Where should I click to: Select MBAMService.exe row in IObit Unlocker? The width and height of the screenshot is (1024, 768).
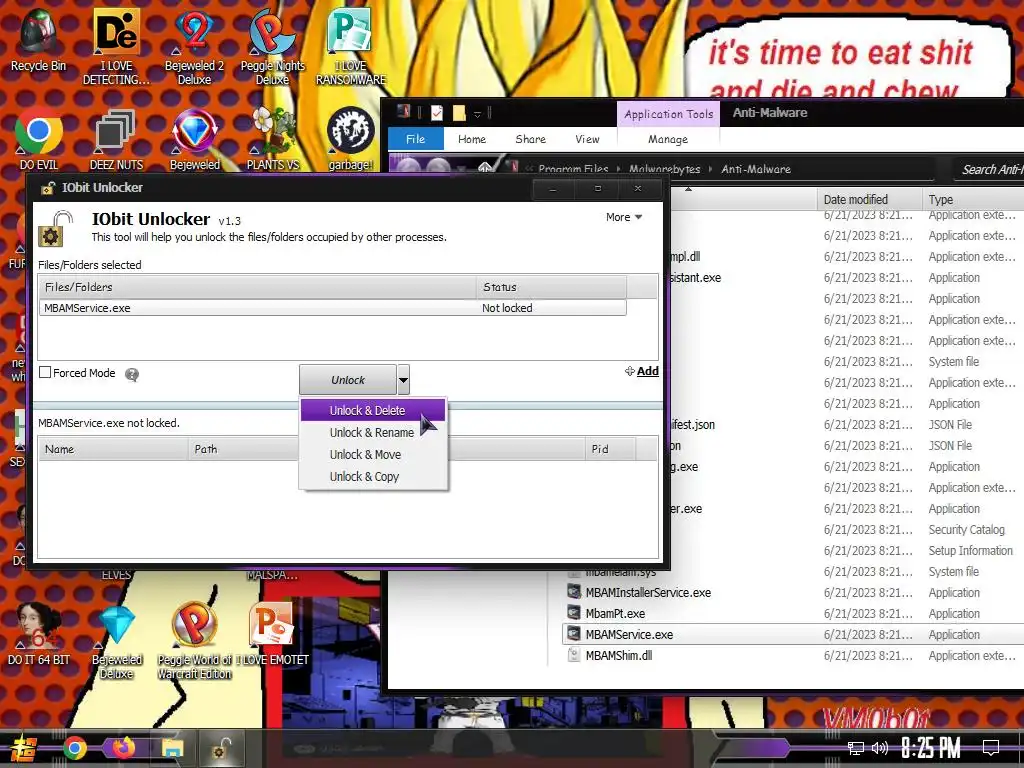pos(332,308)
